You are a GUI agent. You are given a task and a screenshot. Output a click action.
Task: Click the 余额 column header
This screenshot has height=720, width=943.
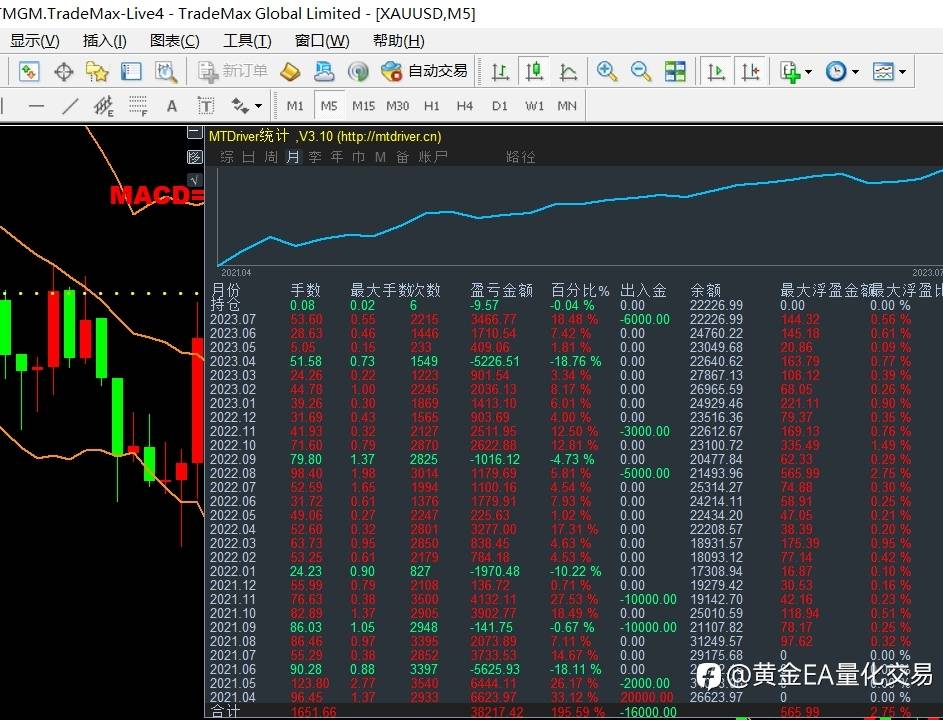pyautogui.click(x=705, y=291)
